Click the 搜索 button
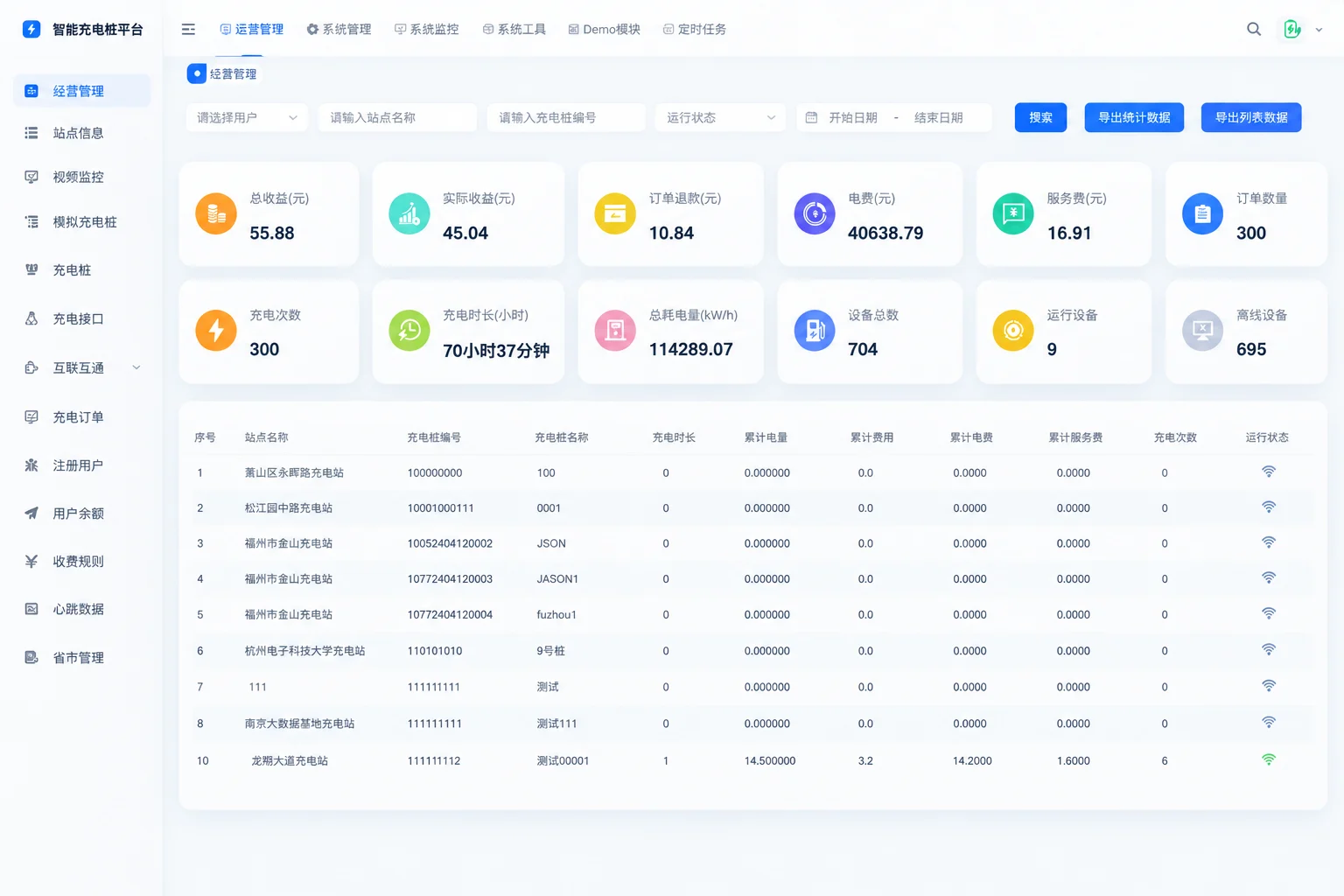This screenshot has height=896, width=1344. point(1040,117)
